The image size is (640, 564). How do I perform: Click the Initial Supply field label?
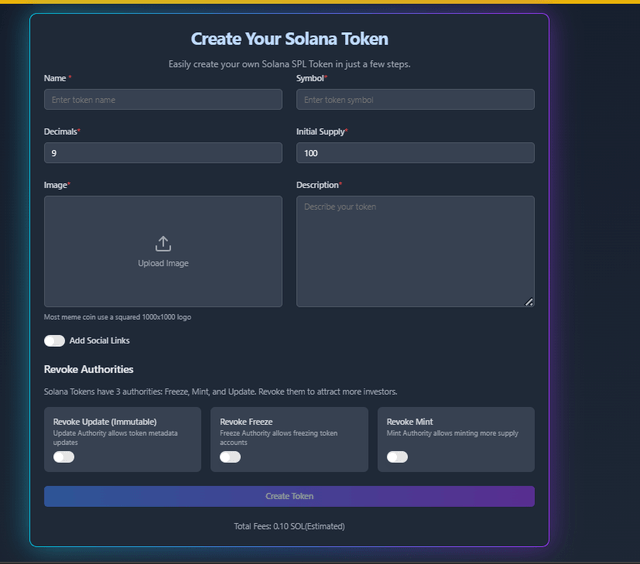coord(320,132)
